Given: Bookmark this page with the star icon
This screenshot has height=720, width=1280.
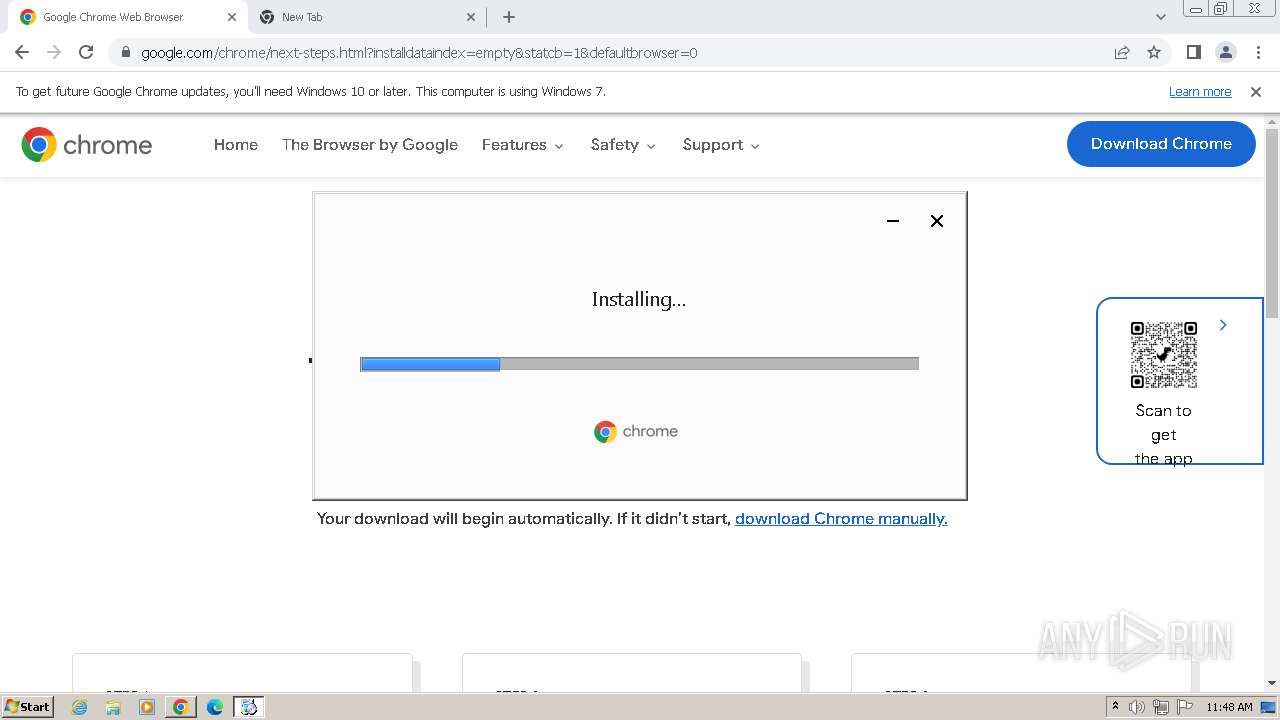Looking at the screenshot, I should [1154, 52].
